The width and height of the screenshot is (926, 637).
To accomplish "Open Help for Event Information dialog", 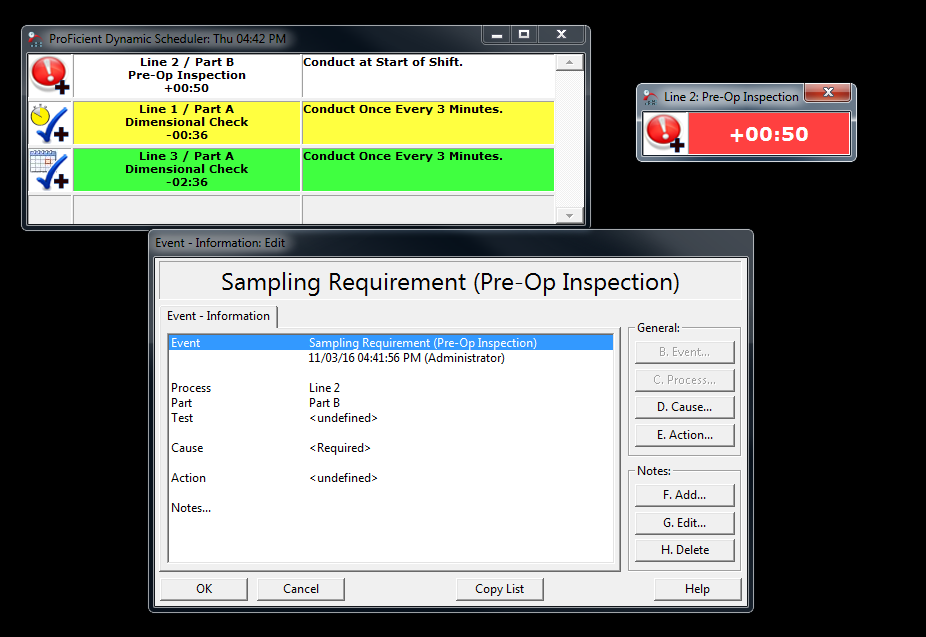I will [x=697, y=589].
